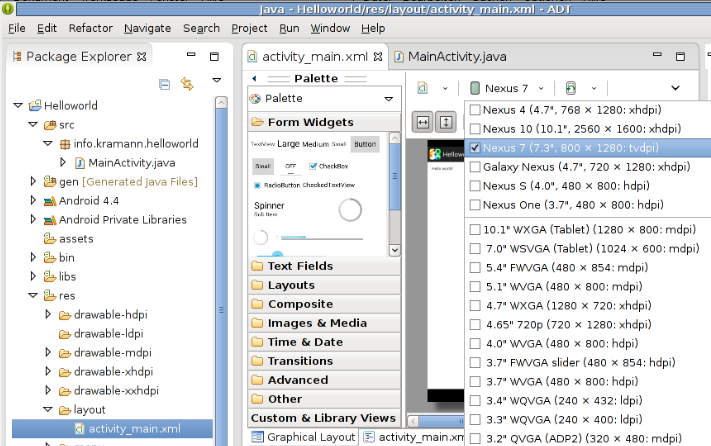
Task: Open the Refactor menu
Action: (x=91, y=28)
